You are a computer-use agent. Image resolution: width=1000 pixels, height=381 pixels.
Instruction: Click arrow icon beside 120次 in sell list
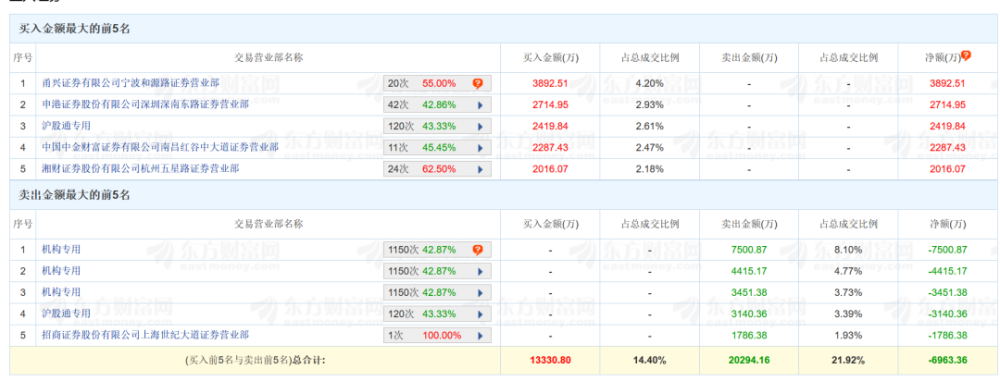click(x=480, y=314)
